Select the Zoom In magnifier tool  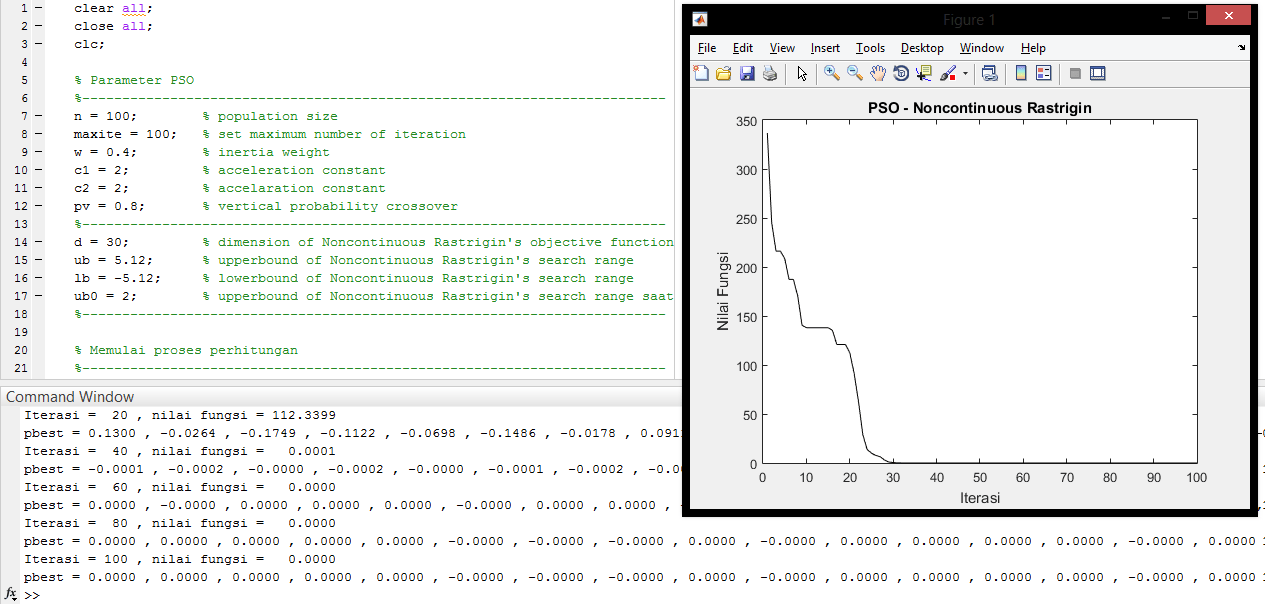pyautogui.click(x=832, y=73)
